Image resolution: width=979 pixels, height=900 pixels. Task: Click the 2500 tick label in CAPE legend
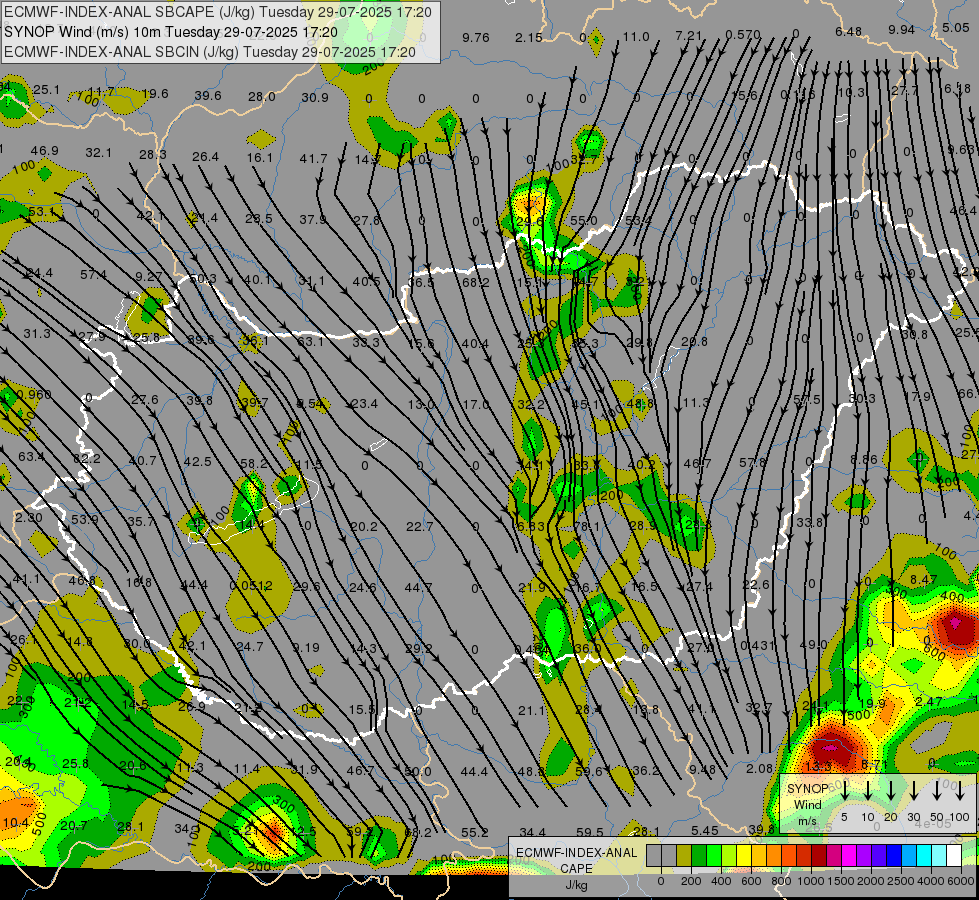[901, 881]
